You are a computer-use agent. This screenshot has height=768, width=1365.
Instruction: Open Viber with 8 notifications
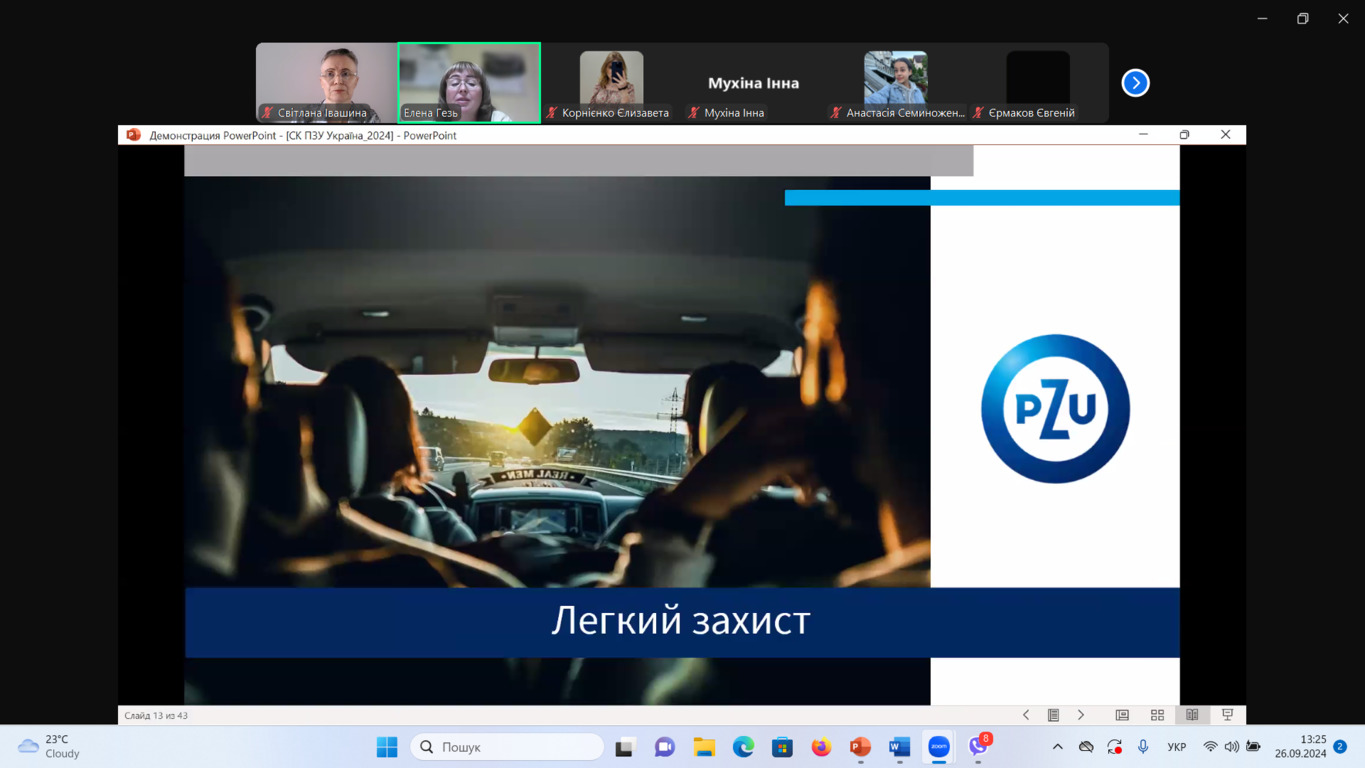point(979,746)
